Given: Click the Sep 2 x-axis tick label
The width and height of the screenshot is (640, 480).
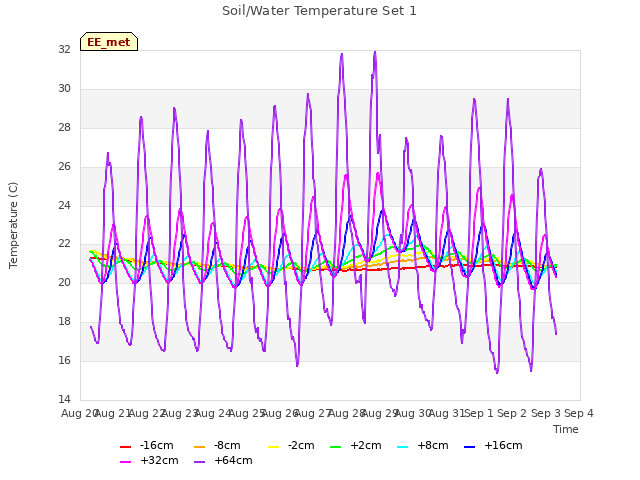Looking at the screenshot, I should (x=512, y=413).
